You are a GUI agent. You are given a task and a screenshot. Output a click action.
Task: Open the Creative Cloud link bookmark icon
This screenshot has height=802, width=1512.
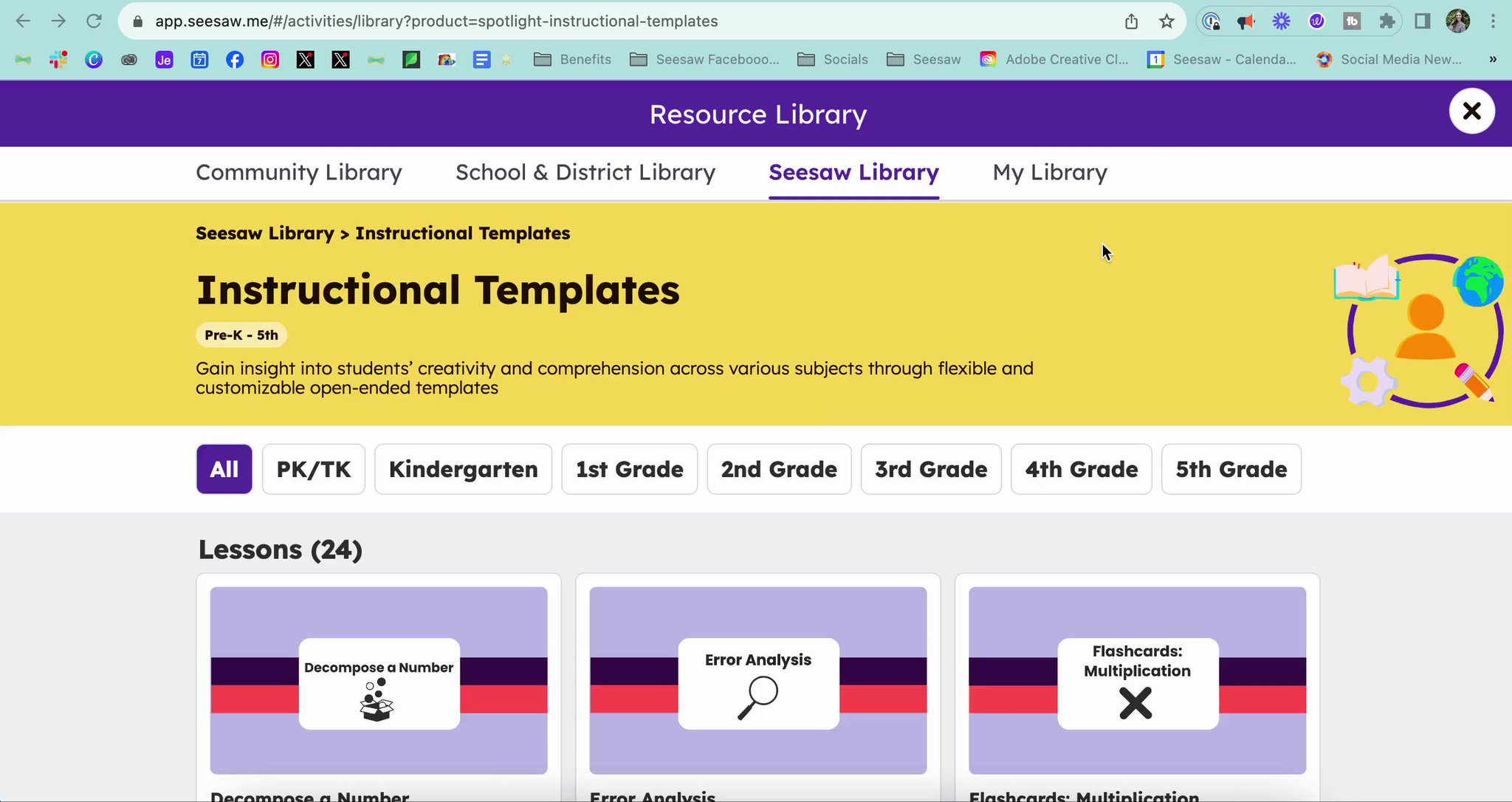click(x=129, y=60)
